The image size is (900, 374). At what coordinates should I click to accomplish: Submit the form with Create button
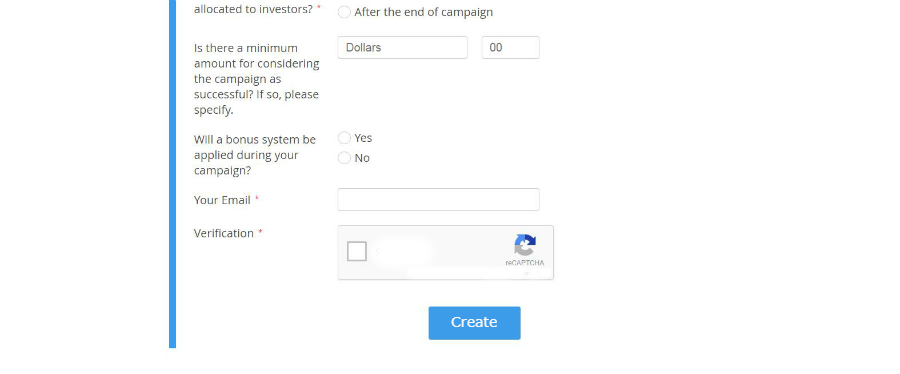point(474,323)
